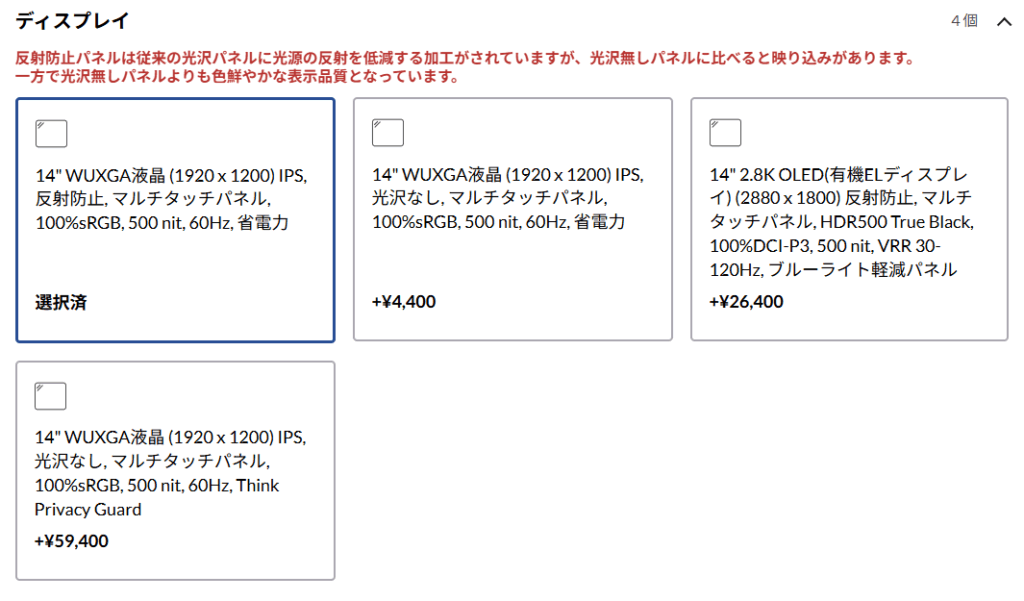Pick the 光沢なし 省電力 WUXGA option card

pyautogui.click(x=512, y=219)
